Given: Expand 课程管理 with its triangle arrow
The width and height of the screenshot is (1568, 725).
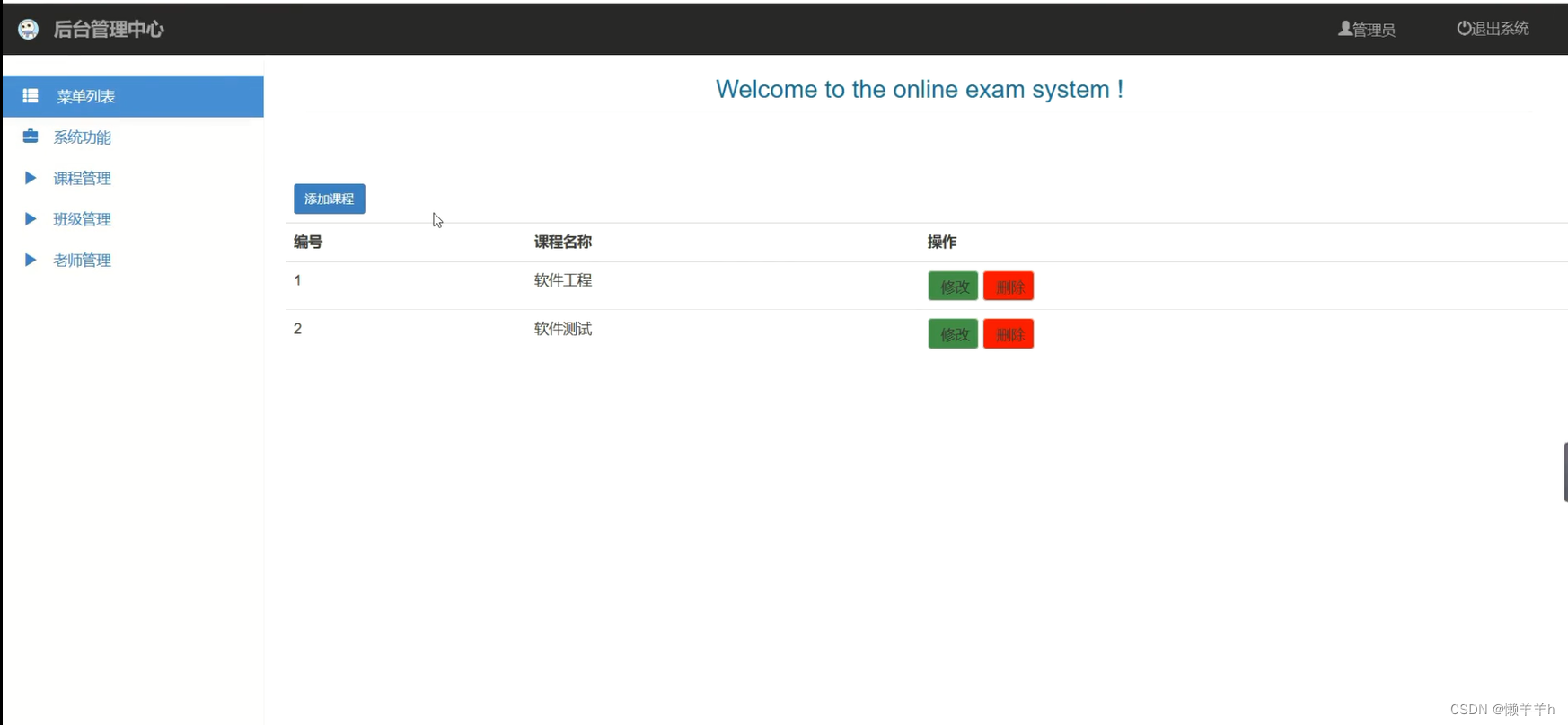Looking at the screenshot, I should [x=31, y=178].
